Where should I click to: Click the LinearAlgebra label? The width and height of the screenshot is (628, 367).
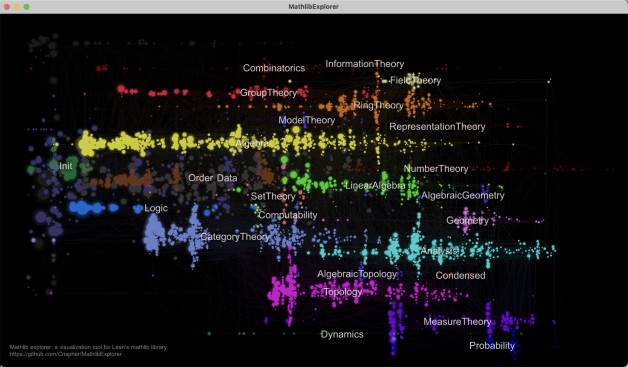375,186
